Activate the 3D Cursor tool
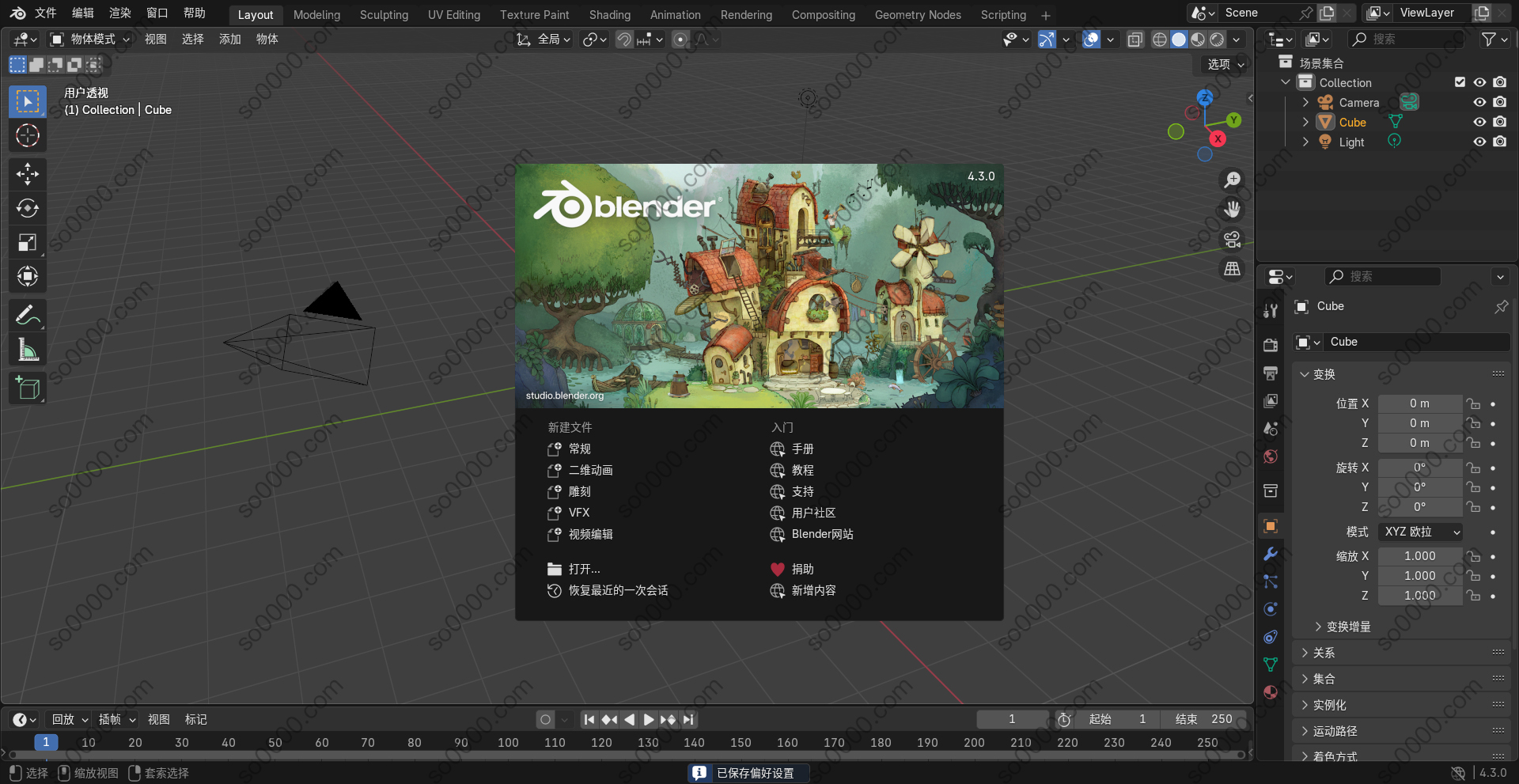This screenshot has width=1519, height=784. tap(28, 135)
